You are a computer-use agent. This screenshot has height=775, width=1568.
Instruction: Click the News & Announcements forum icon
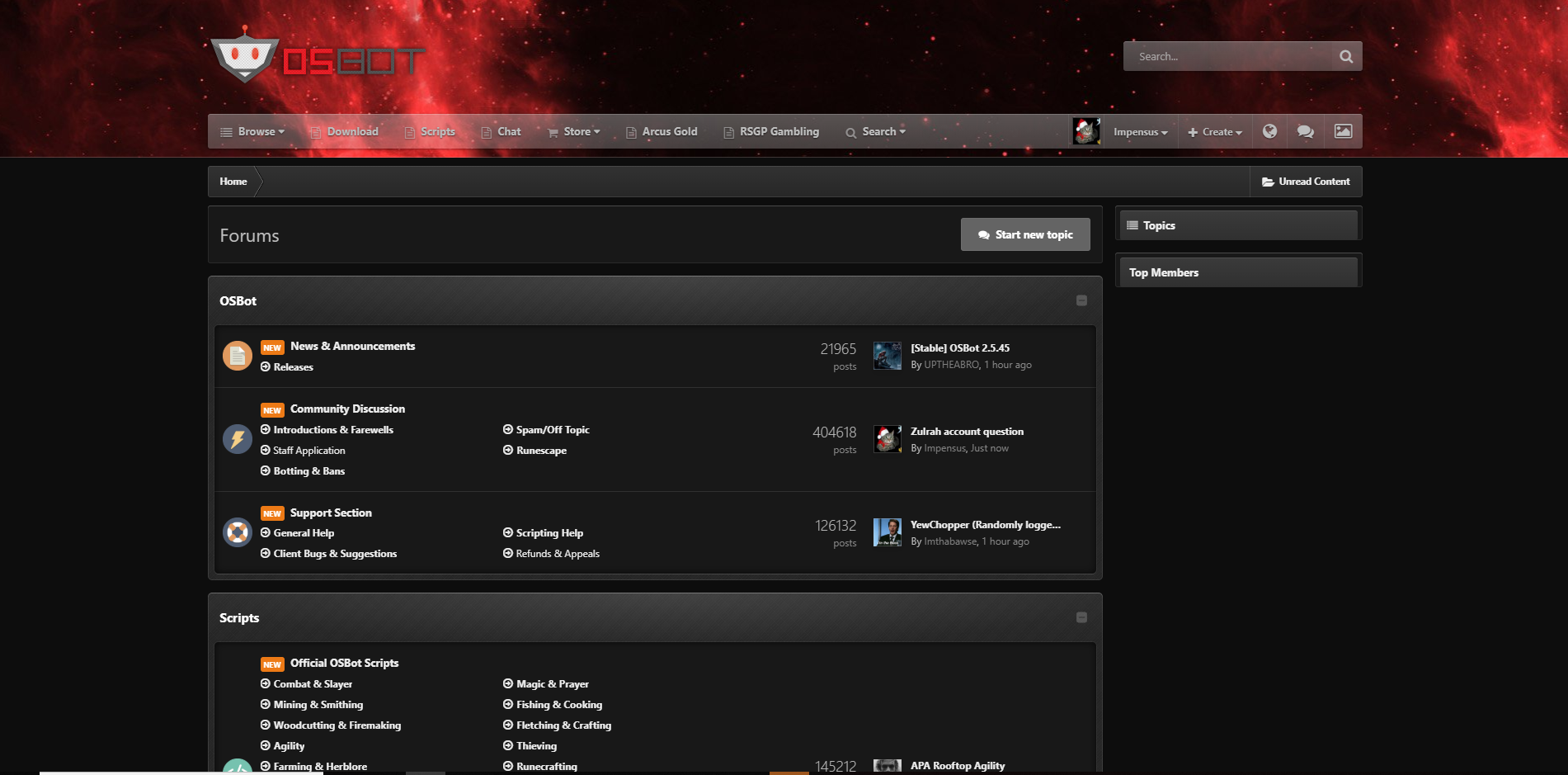point(238,356)
